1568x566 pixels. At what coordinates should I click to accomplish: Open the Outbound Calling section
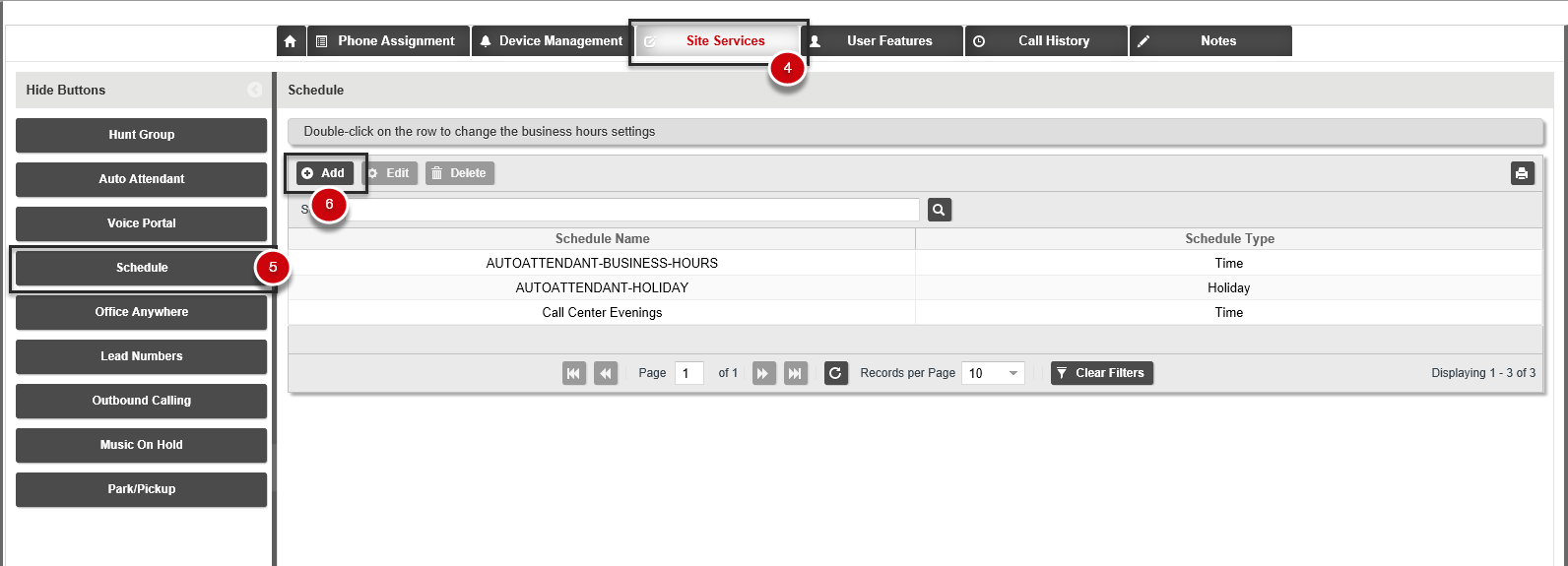(x=142, y=401)
